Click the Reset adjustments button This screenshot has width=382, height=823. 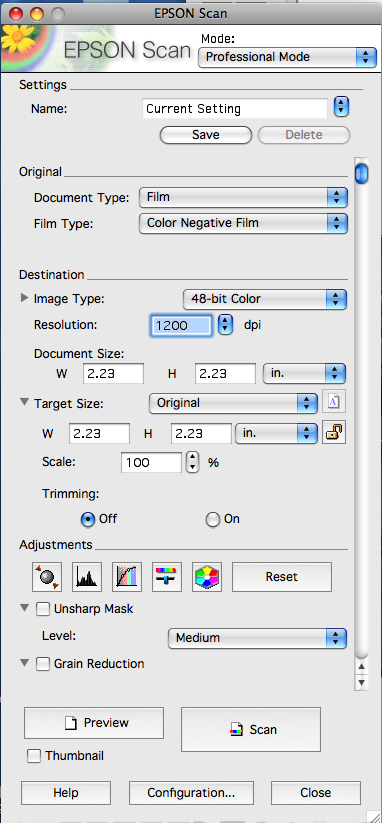pyautogui.click(x=282, y=577)
